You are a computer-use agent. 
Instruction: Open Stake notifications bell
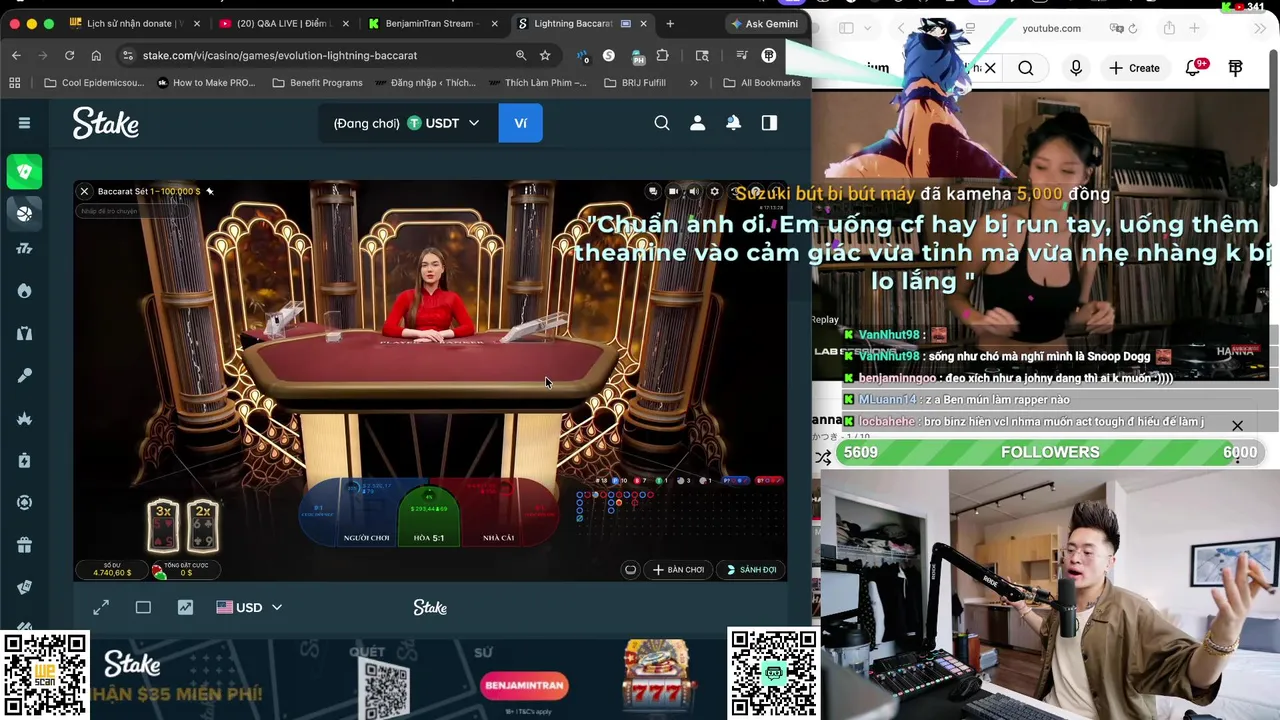coord(733,123)
